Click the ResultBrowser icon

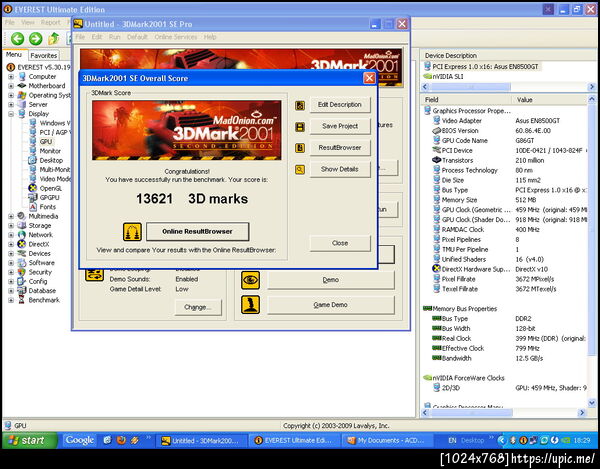point(300,148)
